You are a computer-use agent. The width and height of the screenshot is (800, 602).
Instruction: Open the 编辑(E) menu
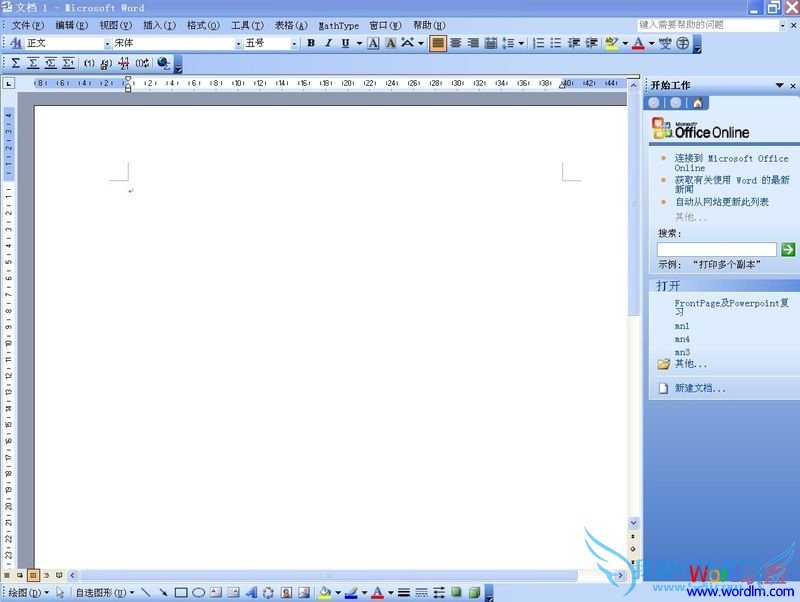pos(71,25)
